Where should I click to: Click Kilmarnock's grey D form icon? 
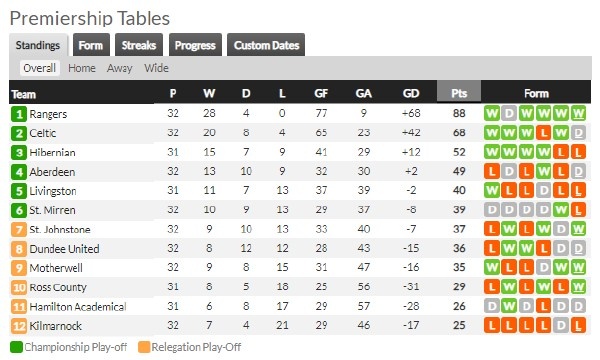pyautogui.click(x=561, y=326)
